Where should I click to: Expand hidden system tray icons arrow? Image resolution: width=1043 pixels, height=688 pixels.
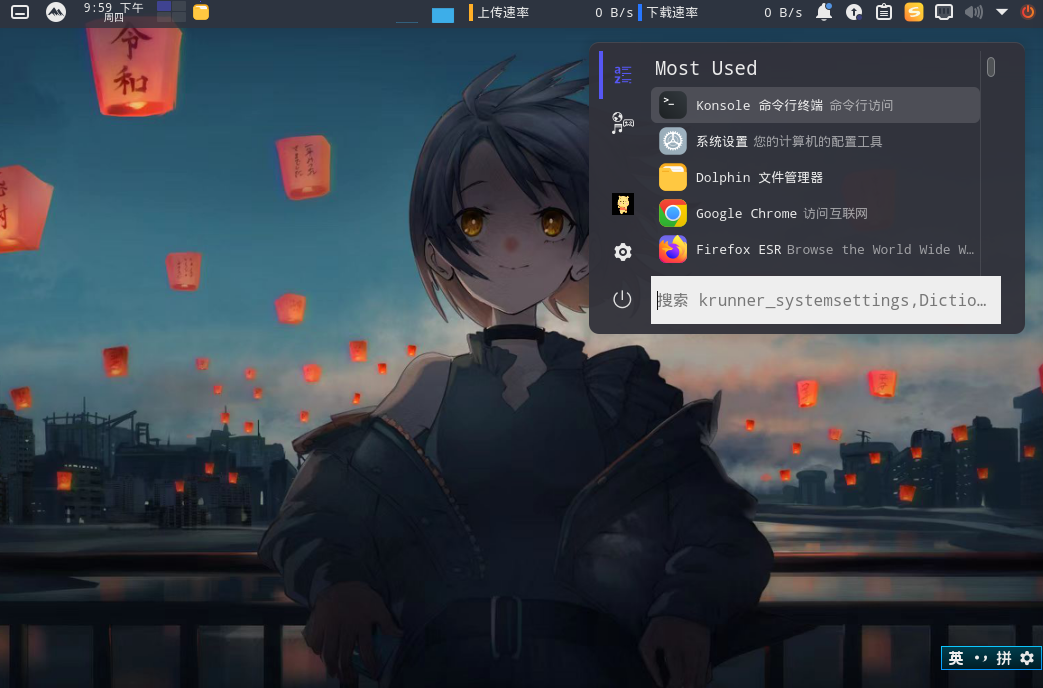click(1002, 12)
